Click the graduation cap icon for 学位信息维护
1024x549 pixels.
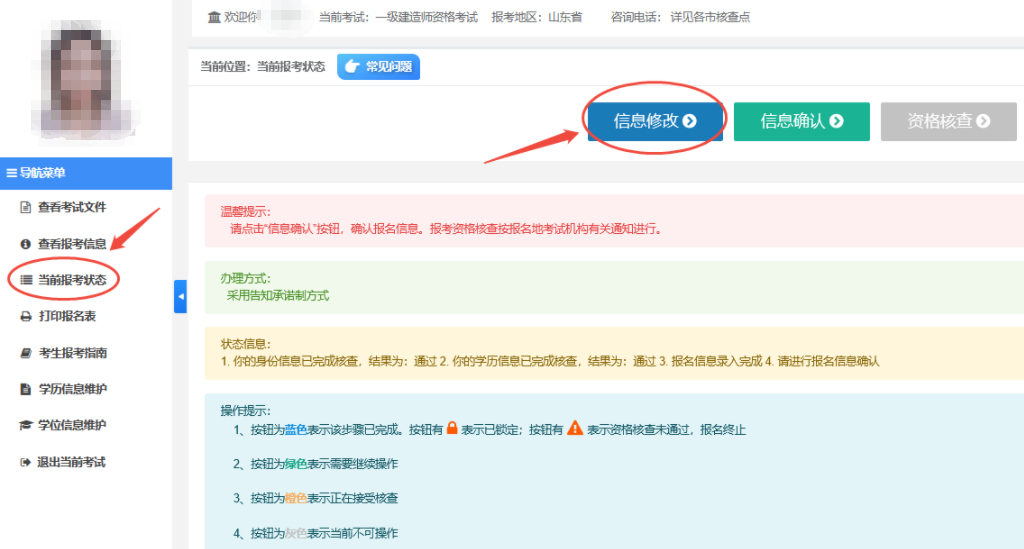(26, 425)
